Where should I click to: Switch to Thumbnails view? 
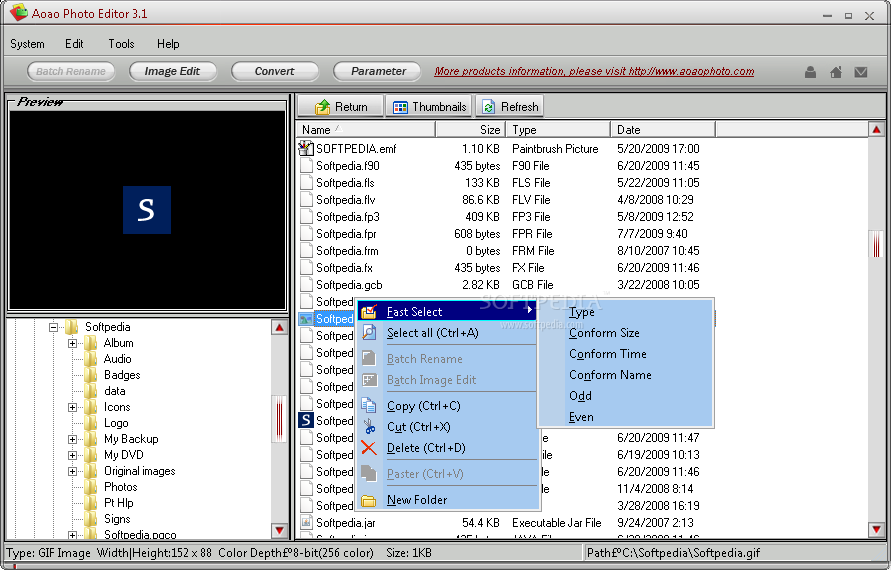click(429, 106)
